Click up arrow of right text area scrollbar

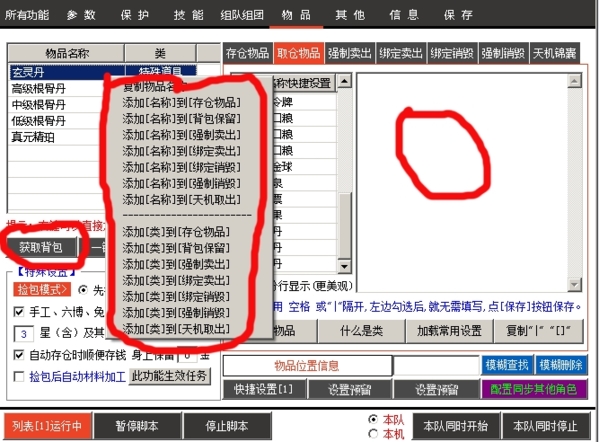click(575, 81)
